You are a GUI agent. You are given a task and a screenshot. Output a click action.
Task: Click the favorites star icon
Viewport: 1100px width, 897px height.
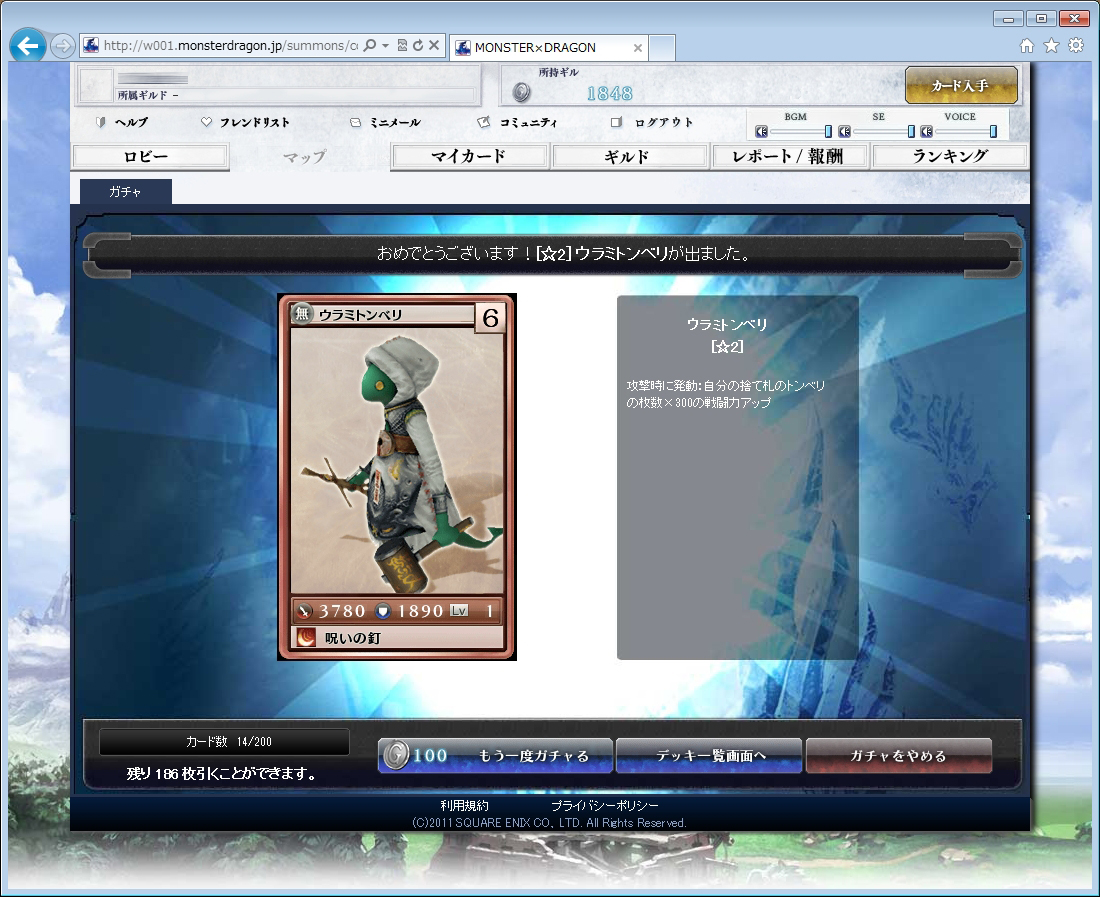(x=1051, y=46)
